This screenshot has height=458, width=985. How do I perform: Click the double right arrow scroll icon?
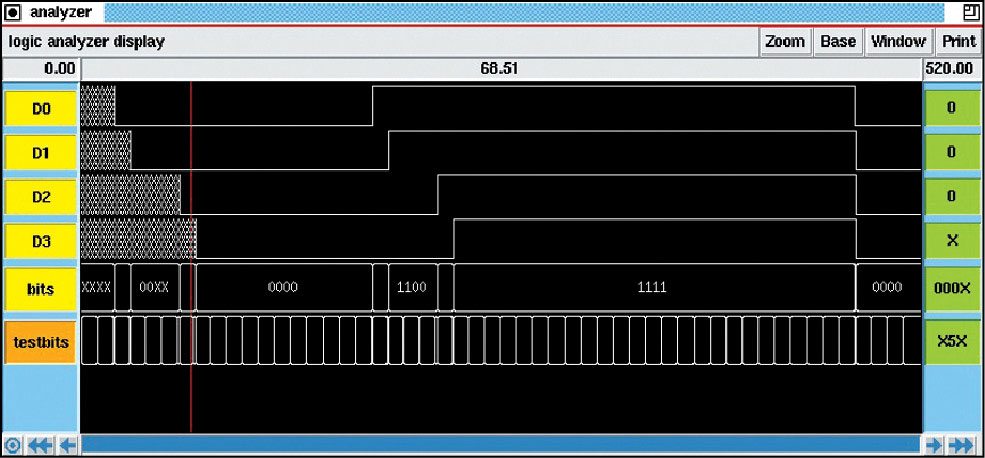(961, 445)
